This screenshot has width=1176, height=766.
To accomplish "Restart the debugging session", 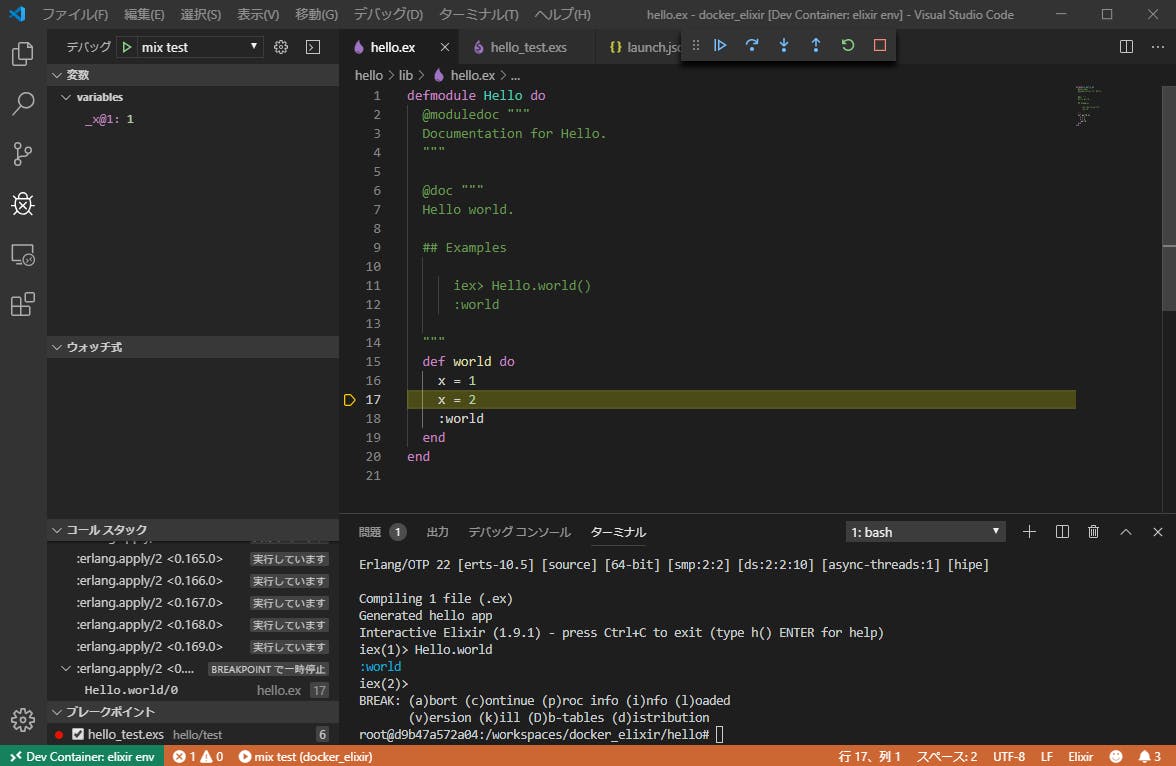I will click(848, 45).
